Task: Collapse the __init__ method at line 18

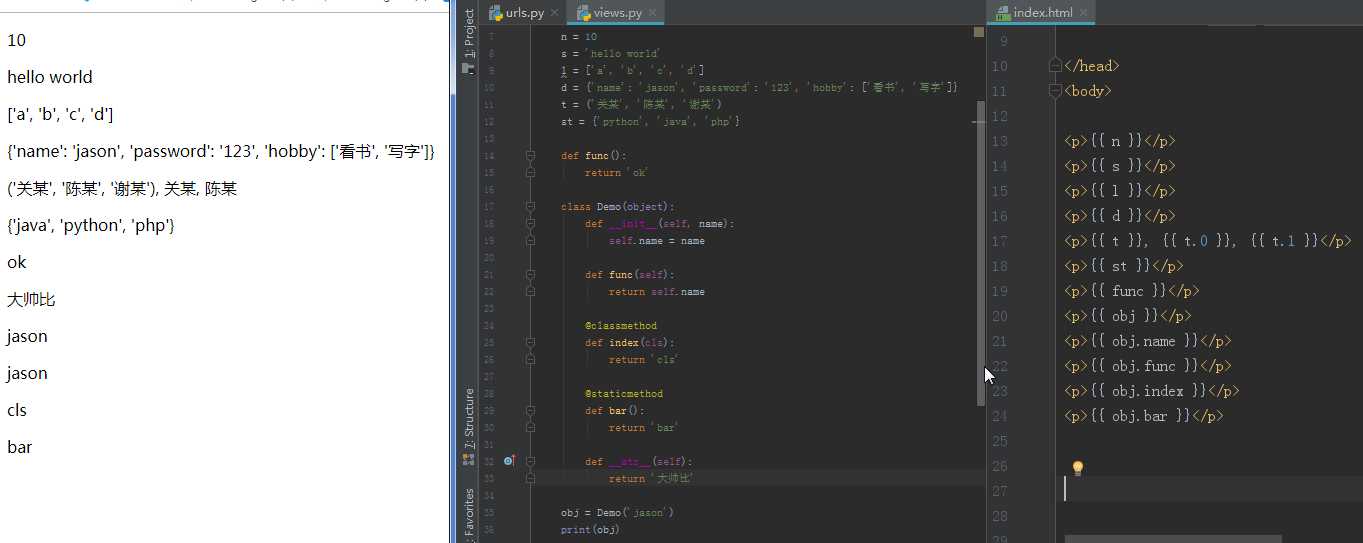Action: coord(529,224)
